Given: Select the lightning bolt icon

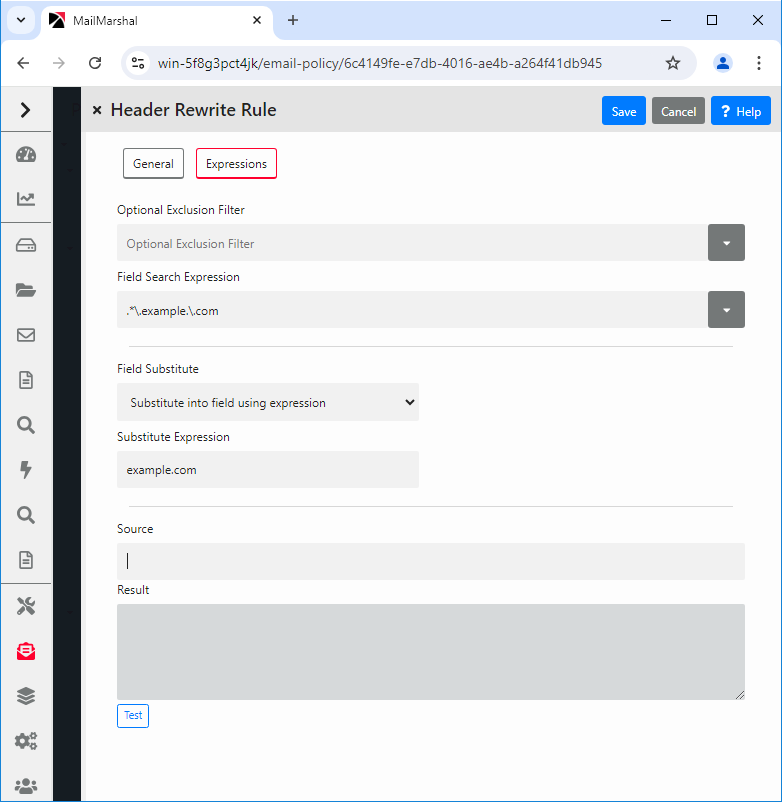Looking at the screenshot, I should point(26,470).
